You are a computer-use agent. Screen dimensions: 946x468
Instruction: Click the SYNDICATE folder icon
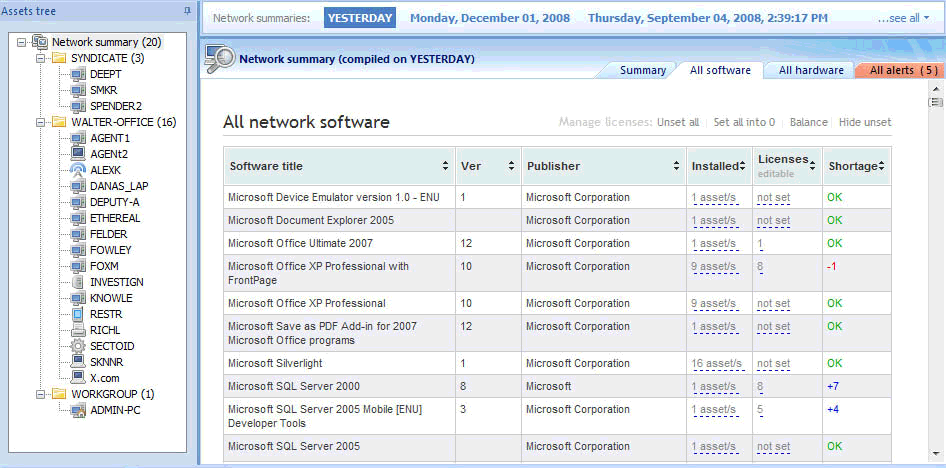pyautogui.click(x=59, y=58)
